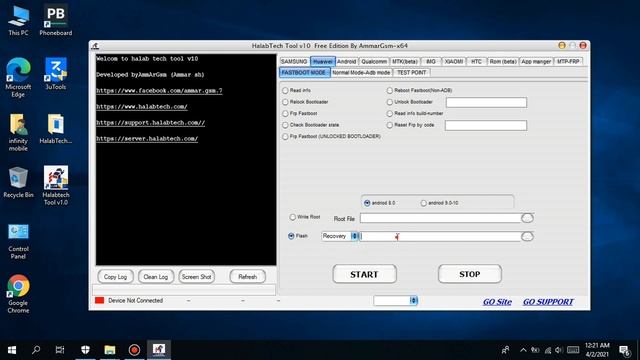Open Control Panel desktop icon
The width and height of the screenshot is (640, 360).
click(x=18, y=241)
